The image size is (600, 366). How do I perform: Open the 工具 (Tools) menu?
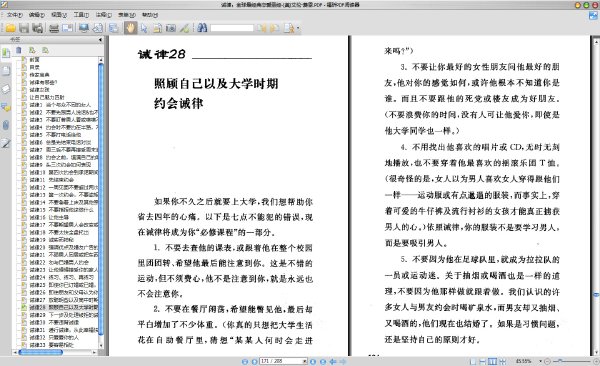(x=81, y=15)
